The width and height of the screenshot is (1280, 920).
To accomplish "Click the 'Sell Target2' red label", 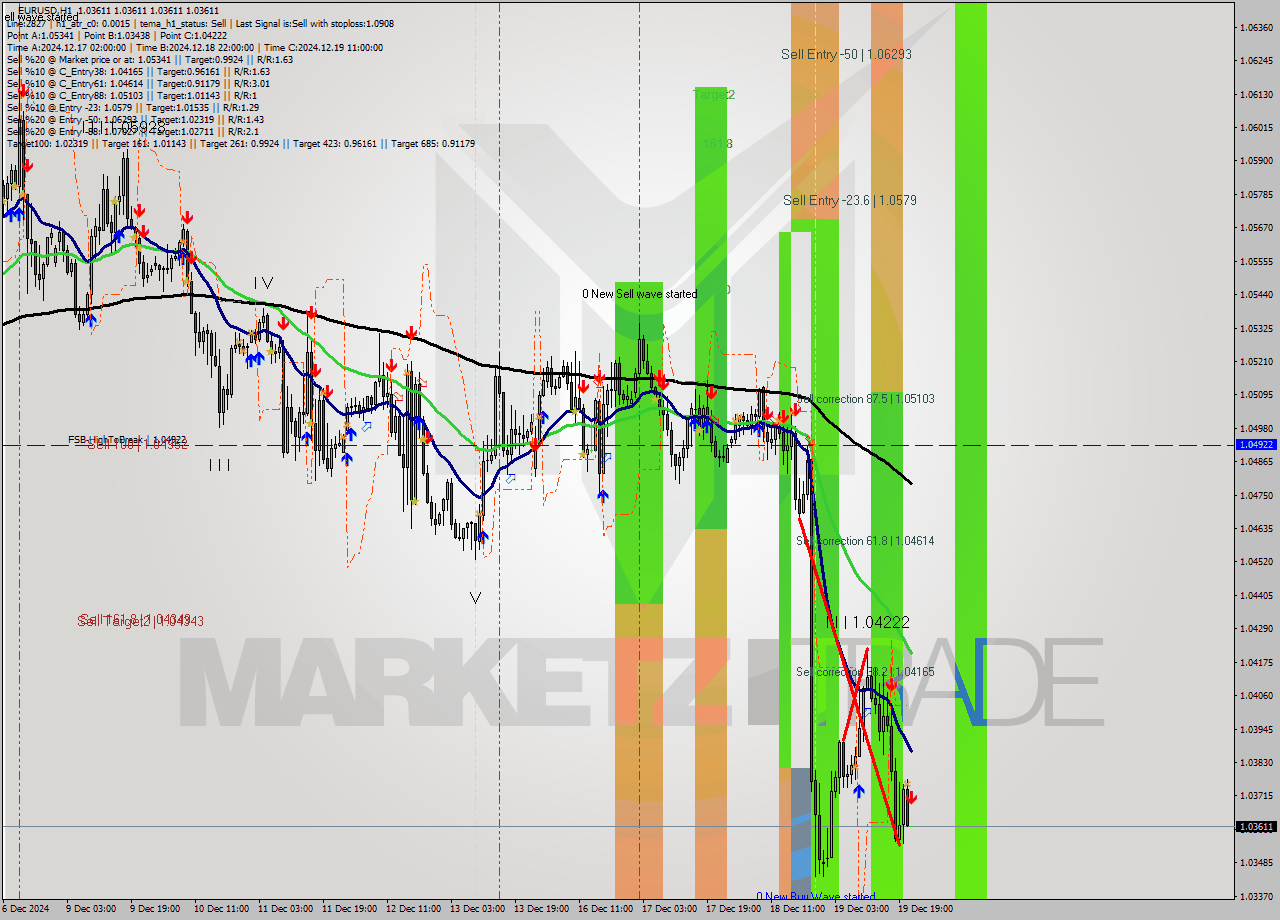I will [x=140, y=621].
